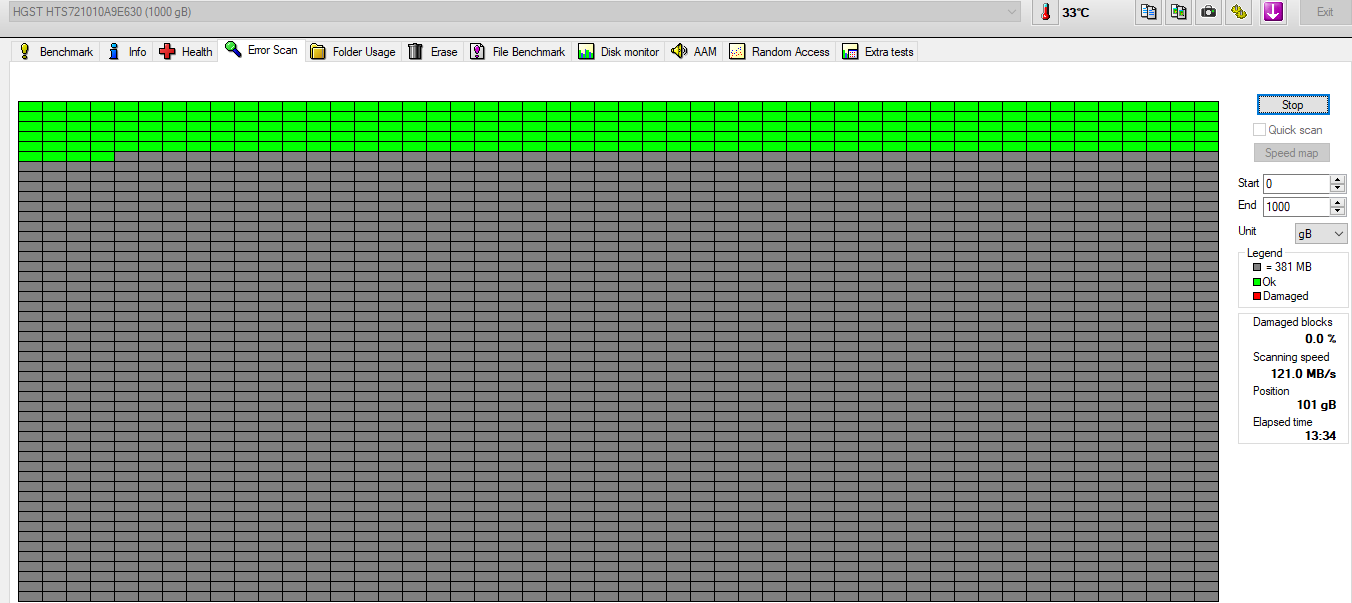Click the thermometer temperature icon
Image resolution: width=1352 pixels, height=603 pixels.
click(1045, 12)
